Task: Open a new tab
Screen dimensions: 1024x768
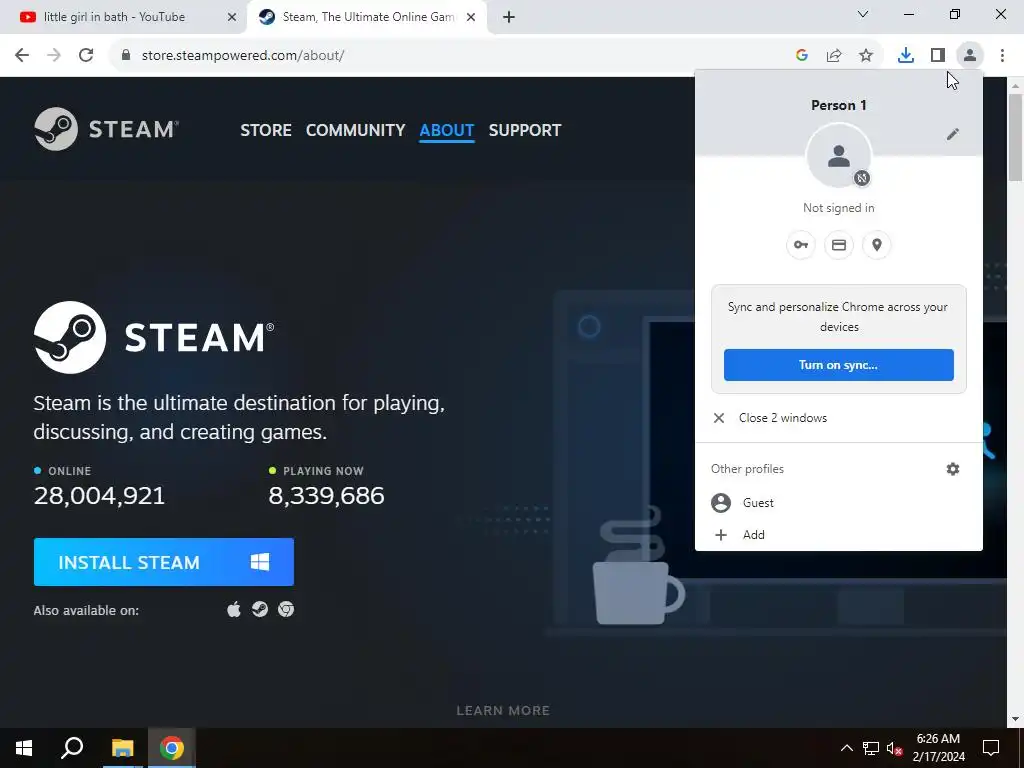Action: click(509, 18)
